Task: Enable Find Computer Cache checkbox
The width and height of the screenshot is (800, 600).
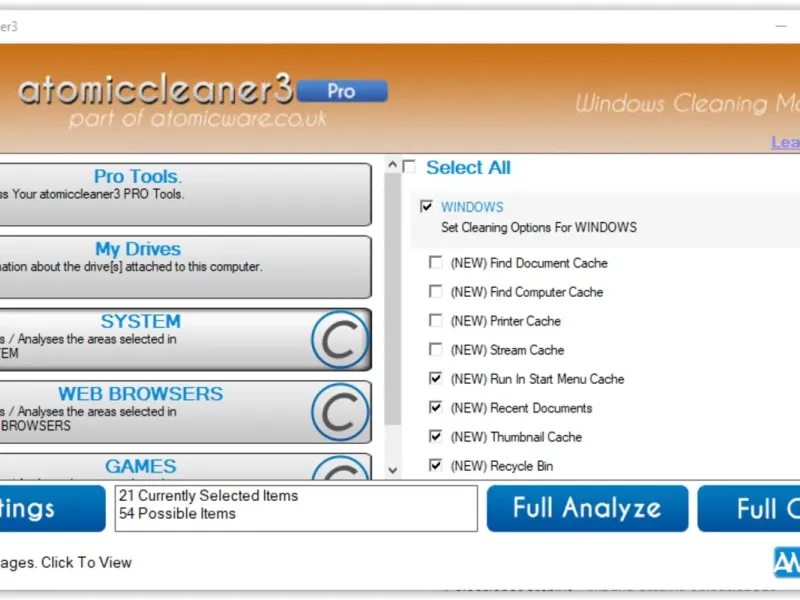Action: pyautogui.click(x=435, y=291)
